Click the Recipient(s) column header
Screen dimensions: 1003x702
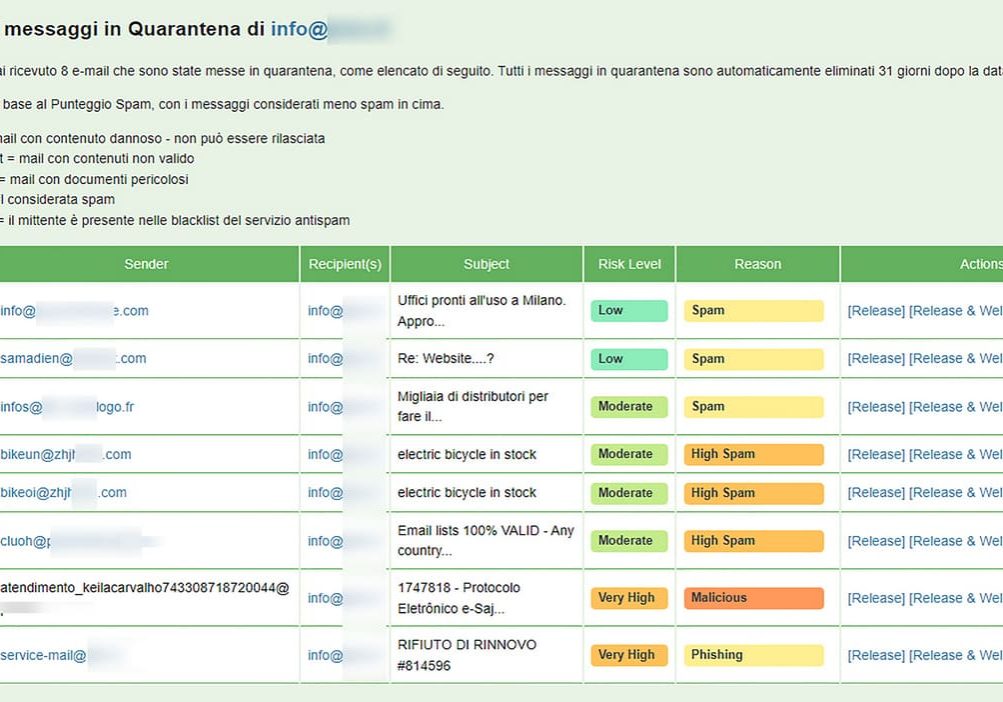point(345,264)
